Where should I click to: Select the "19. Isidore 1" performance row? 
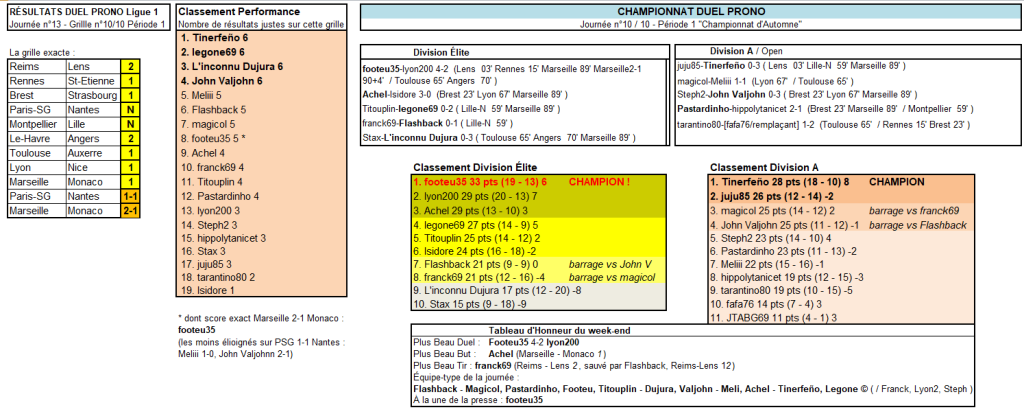coord(209,291)
